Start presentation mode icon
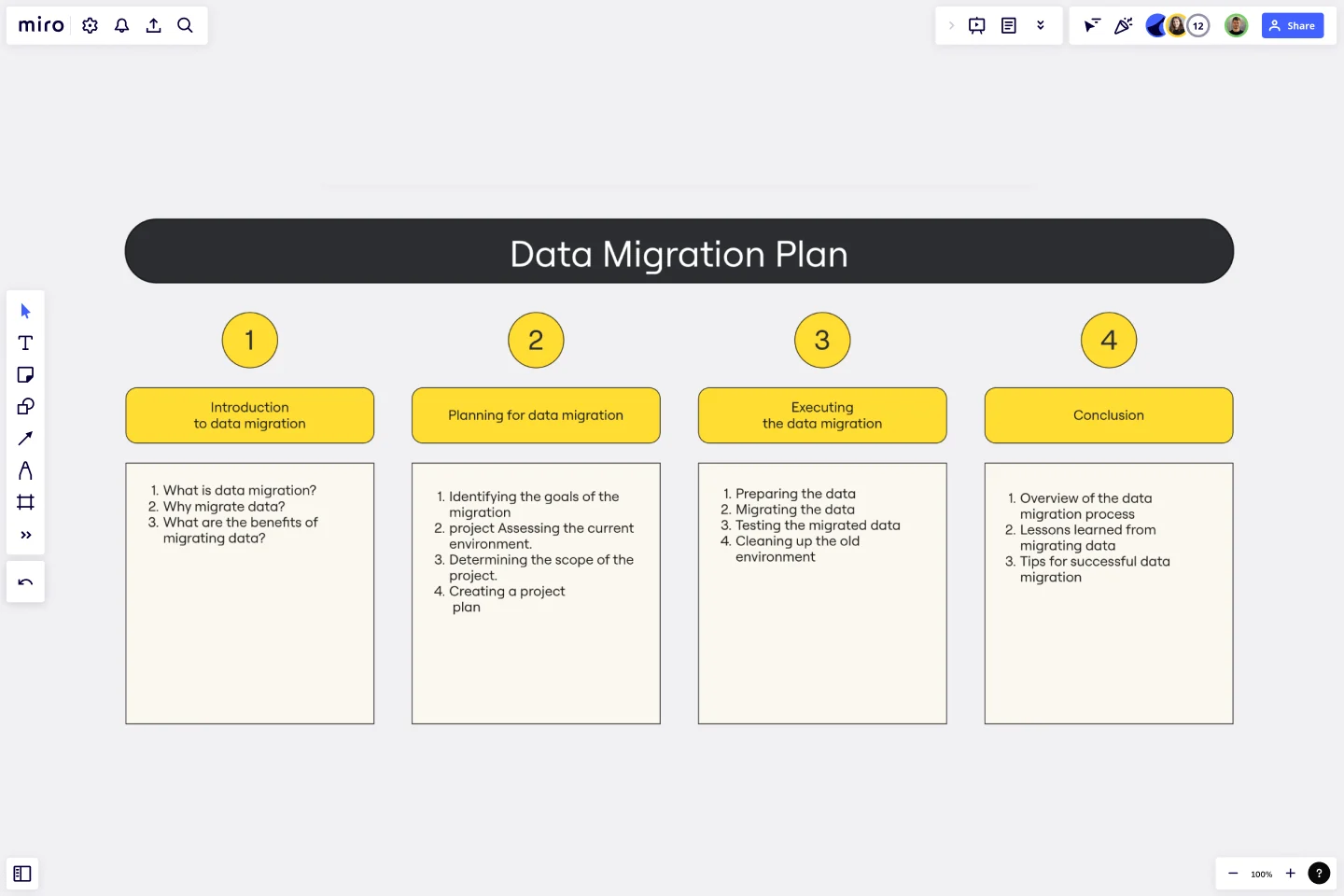This screenshot has width=1344, height=896. (x=977, y=25)
